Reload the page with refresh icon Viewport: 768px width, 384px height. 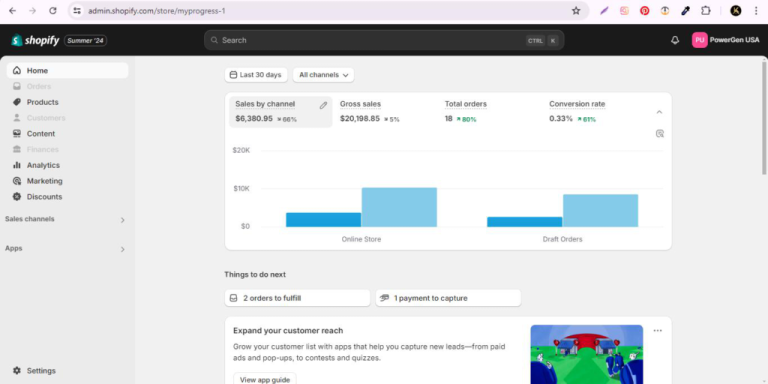[x=53, y=11]
